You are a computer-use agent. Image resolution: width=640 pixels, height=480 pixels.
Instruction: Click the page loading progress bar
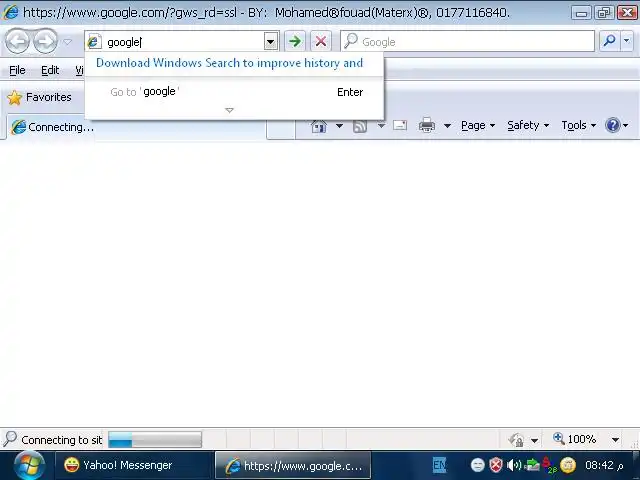click(155, 440)
